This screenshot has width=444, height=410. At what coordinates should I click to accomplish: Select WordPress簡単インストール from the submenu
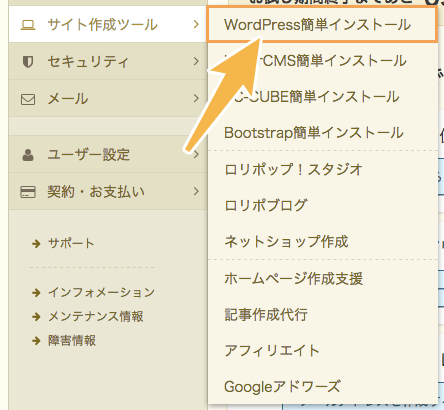(x=322, y=25)
